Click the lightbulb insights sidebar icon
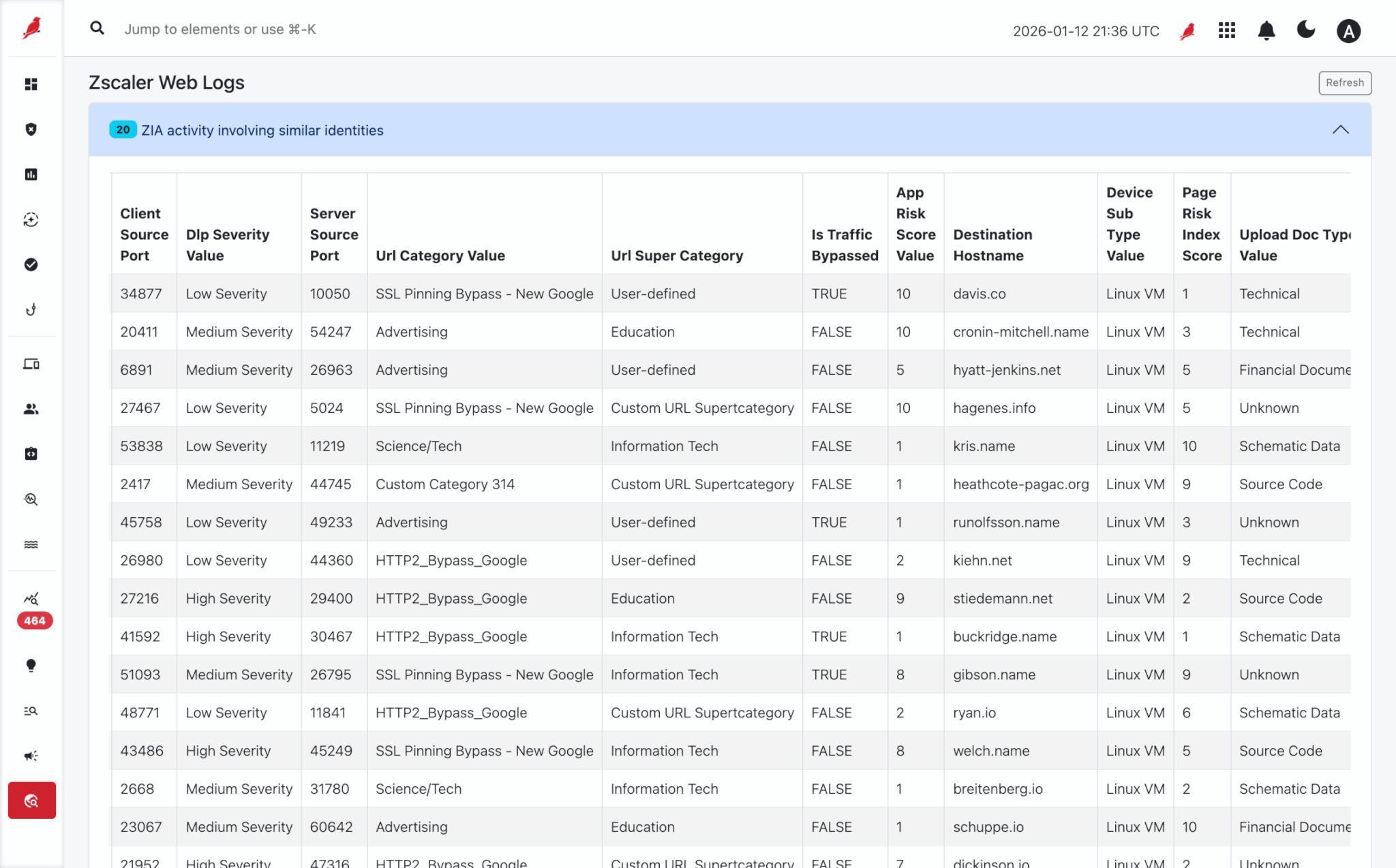1396x868 pixels. [31, 666]
